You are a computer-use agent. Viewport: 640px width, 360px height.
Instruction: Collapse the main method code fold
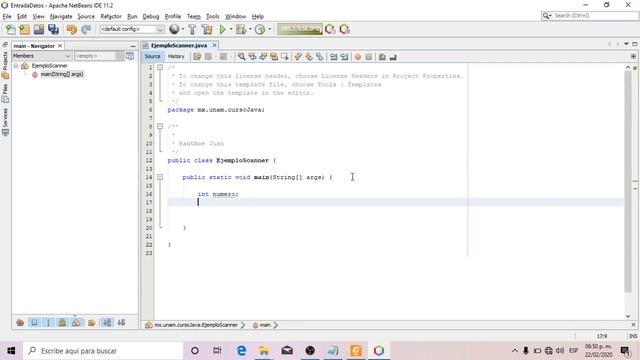[x=160, y=177]
